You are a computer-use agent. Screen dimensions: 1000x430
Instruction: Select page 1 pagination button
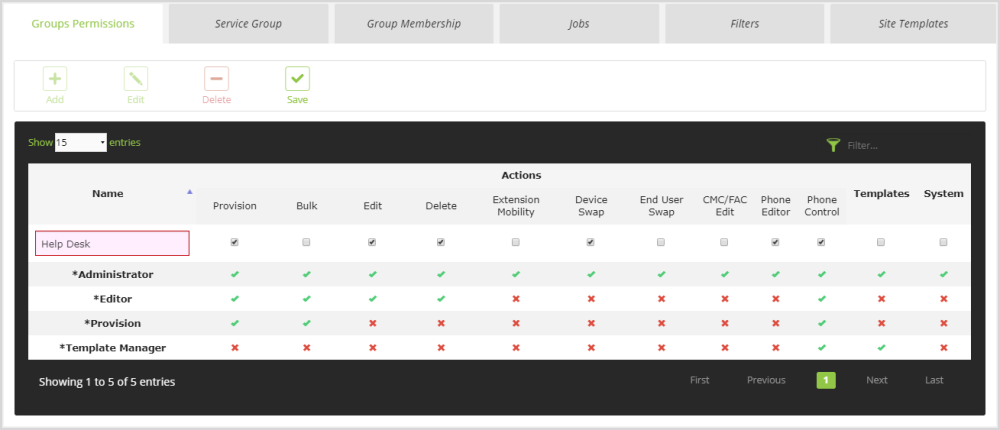click(x=826, y=380)
